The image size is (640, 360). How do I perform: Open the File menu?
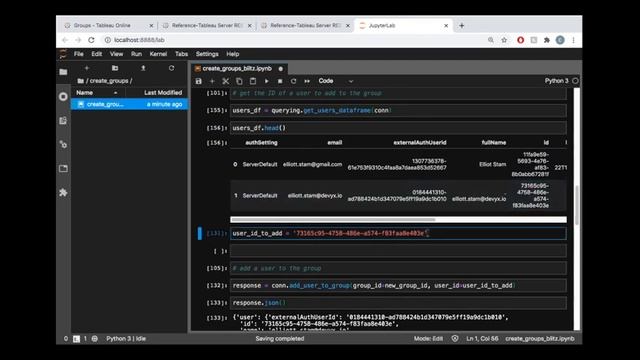[79, 54]
